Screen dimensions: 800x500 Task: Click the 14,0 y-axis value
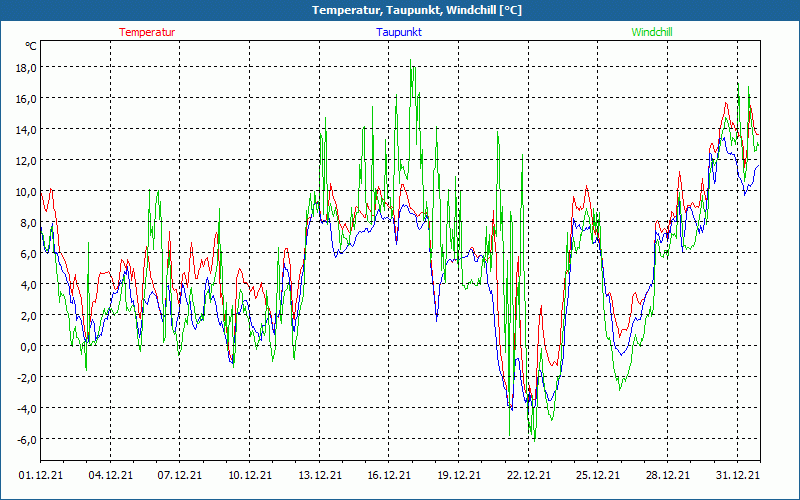(26, 130)
